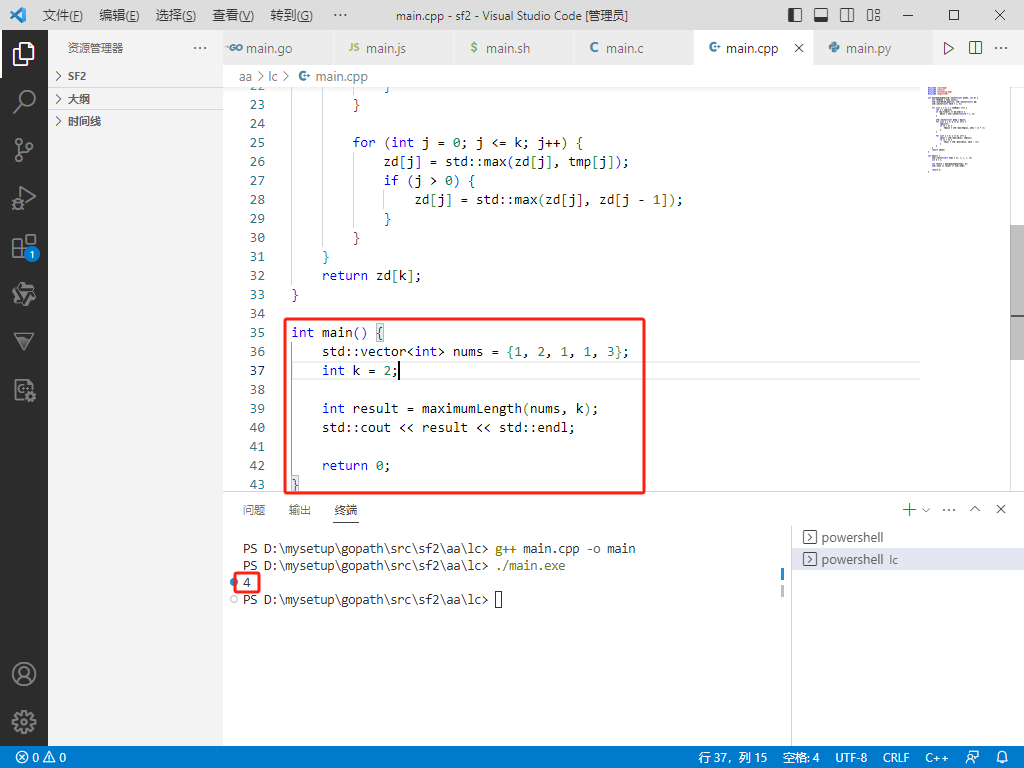
Task: Maximize the panel with the up chevron
Action: point(975,509)
